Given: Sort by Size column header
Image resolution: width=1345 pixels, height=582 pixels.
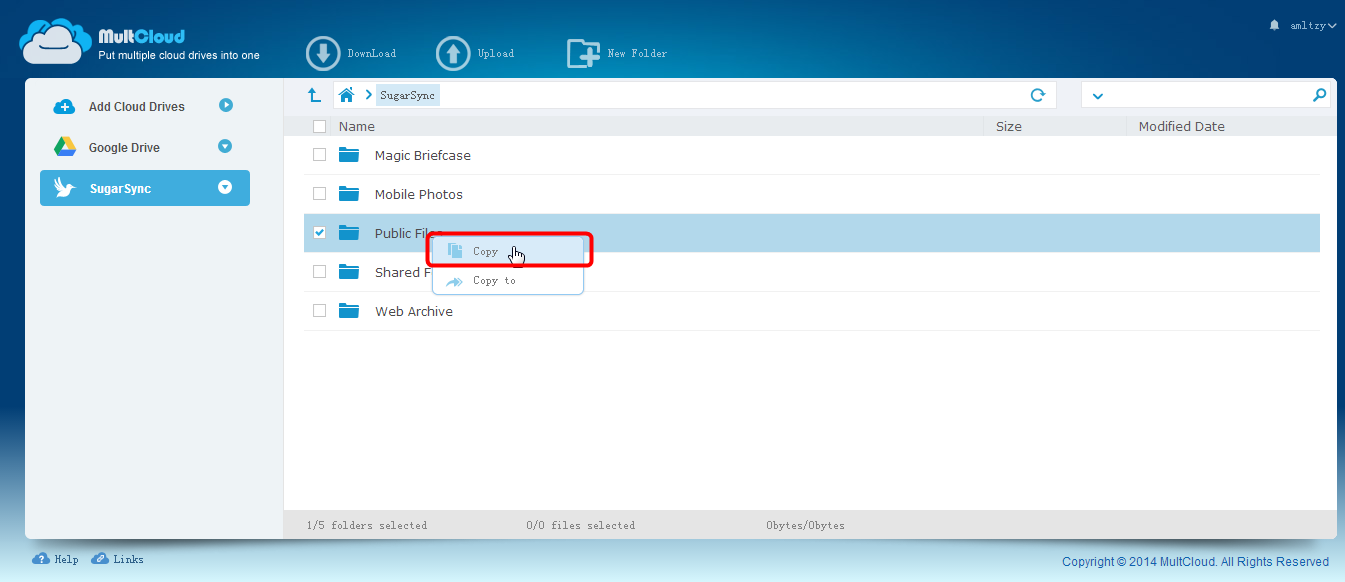Looking at the screenshot, I should (x=1009, y=126).
